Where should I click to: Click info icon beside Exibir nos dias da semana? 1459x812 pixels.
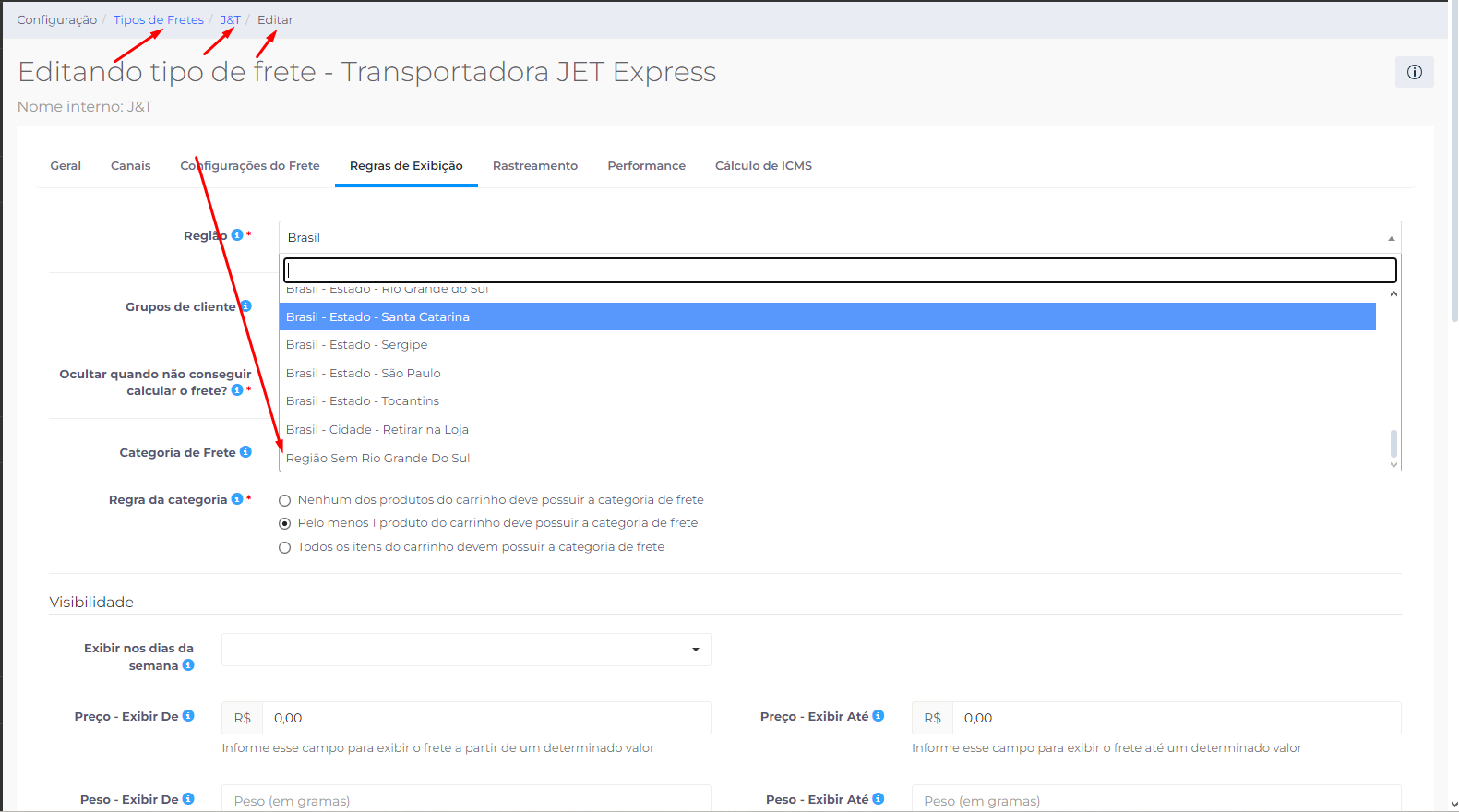pyautogui.click(x=188, y=665)
